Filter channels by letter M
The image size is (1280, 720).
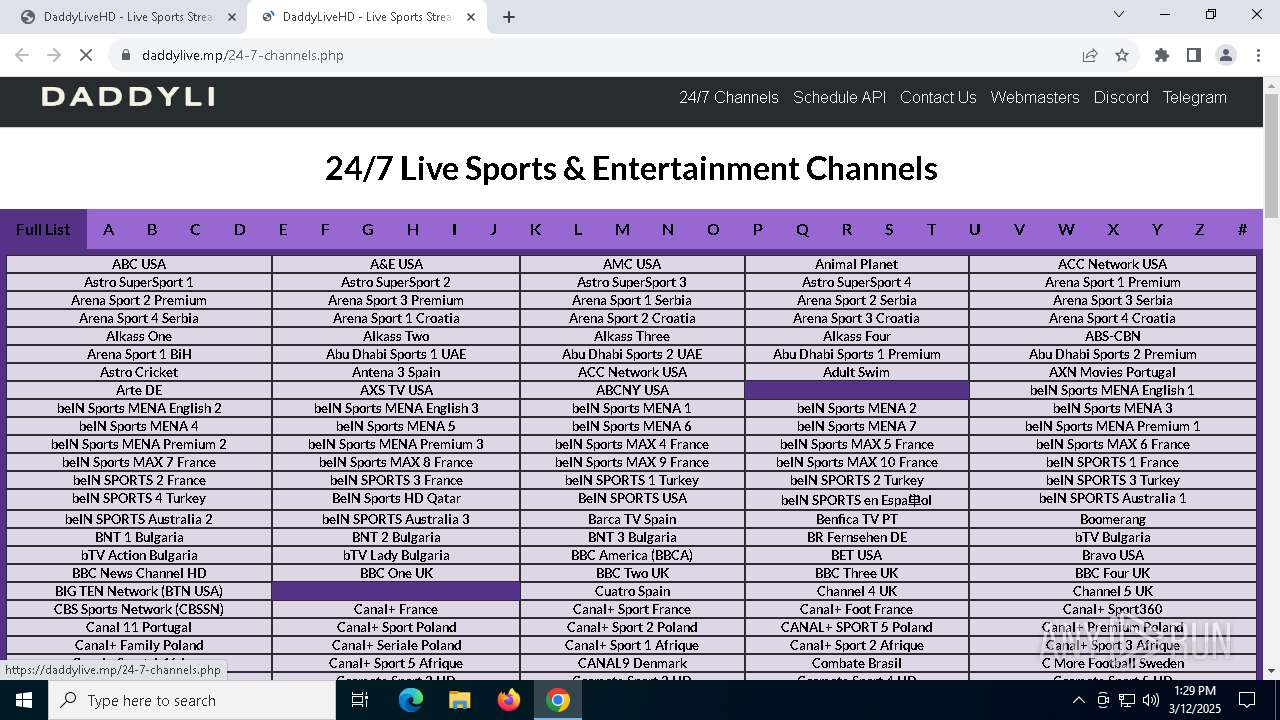click(x=622, y=229)
